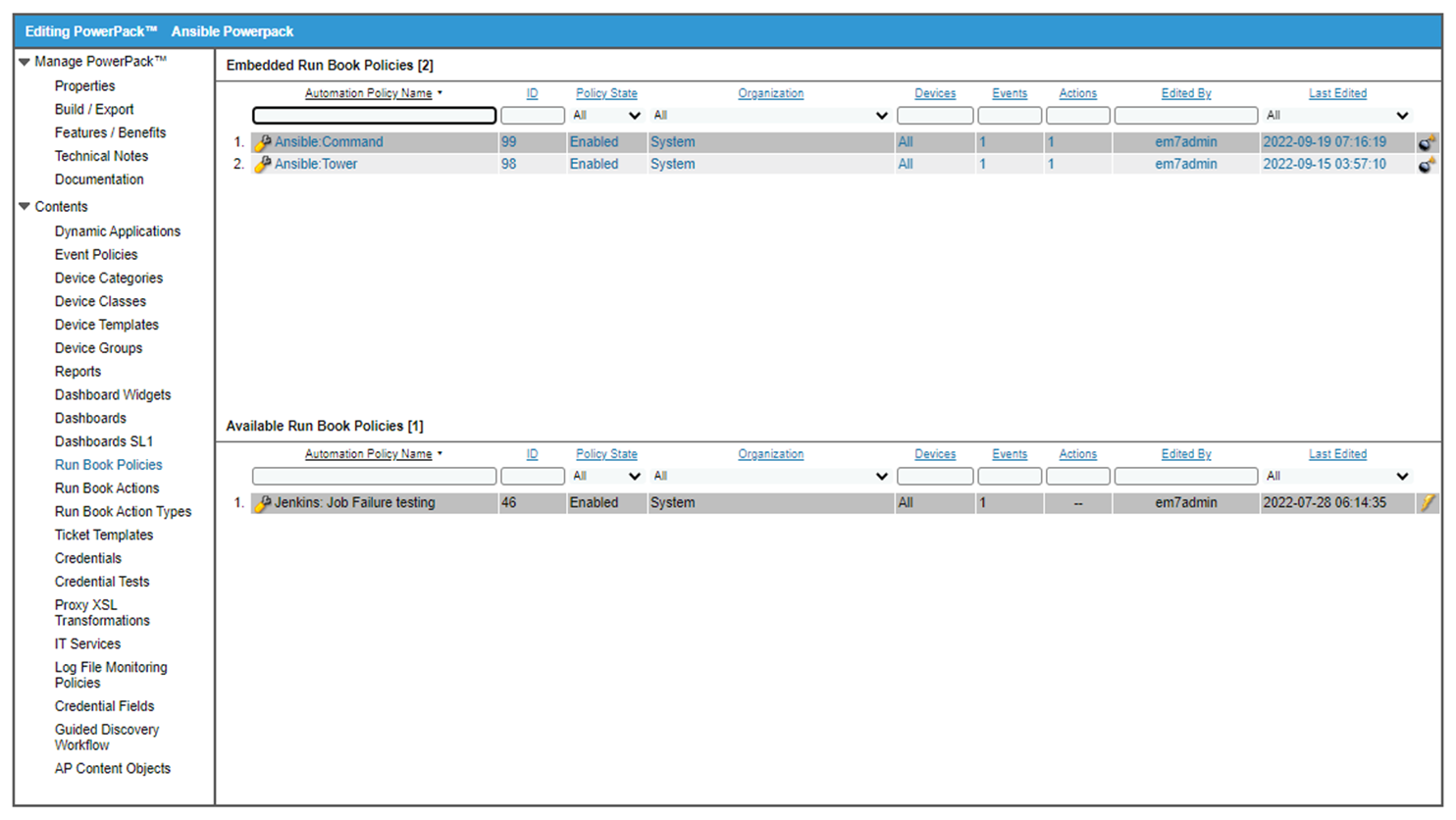Open Guided Discovery Workflow

(x=107, y=739)
